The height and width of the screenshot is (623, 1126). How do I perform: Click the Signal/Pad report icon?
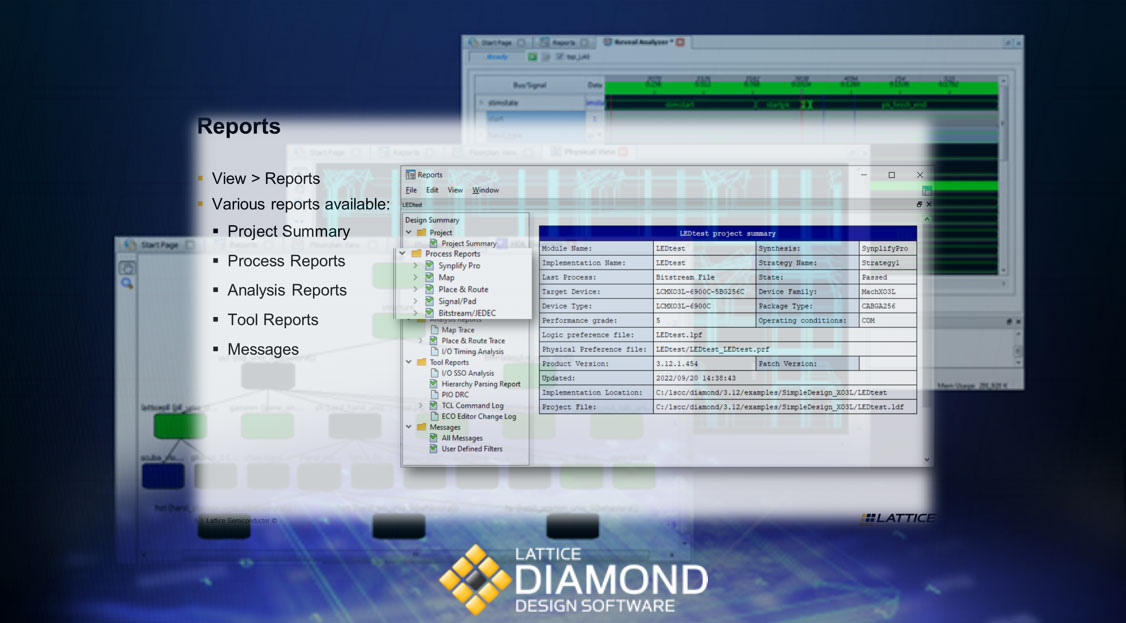[x=429, y=301]
